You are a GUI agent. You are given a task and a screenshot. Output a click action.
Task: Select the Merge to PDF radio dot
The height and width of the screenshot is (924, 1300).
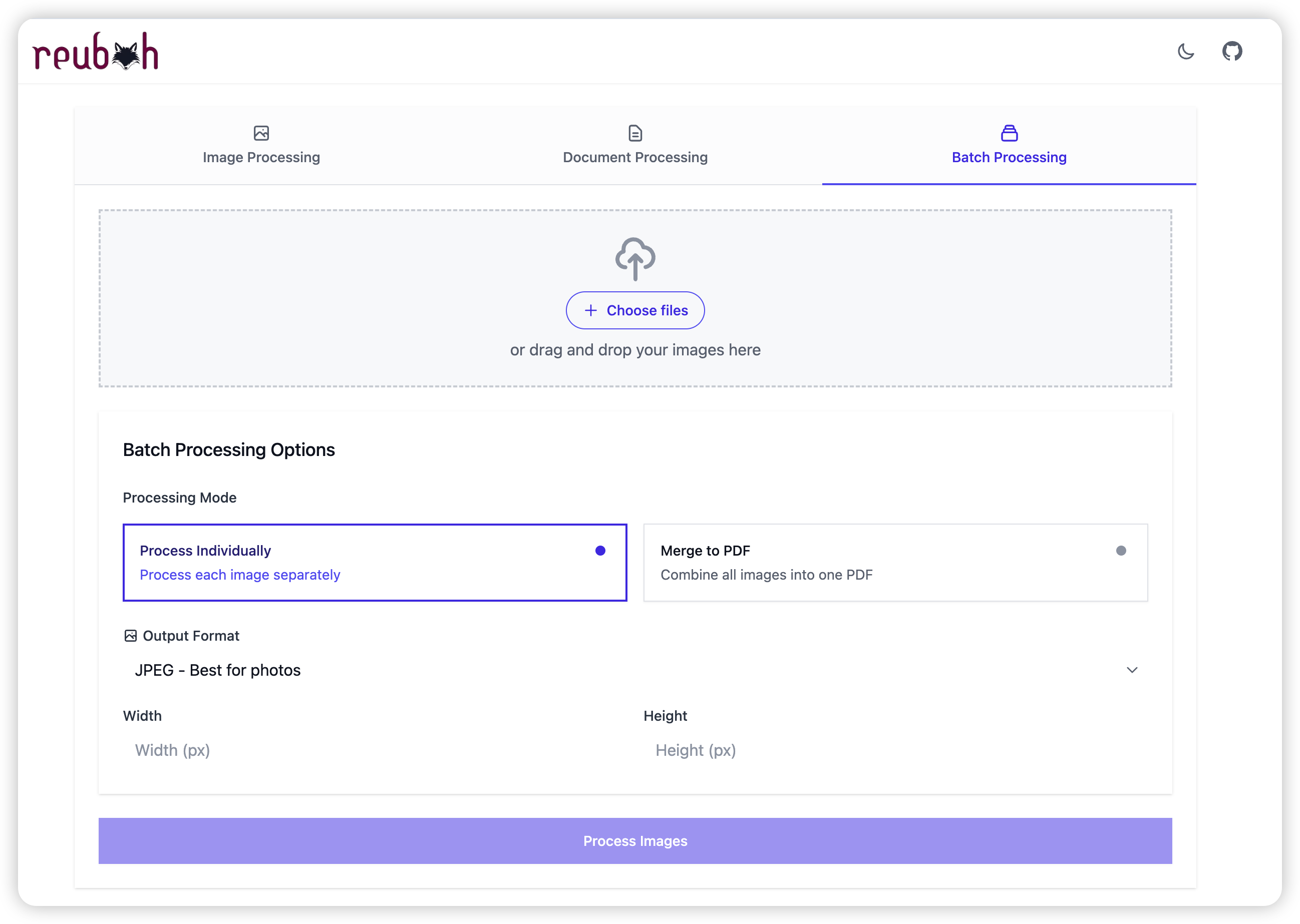pyautogui.click(x=1121, y=550)
